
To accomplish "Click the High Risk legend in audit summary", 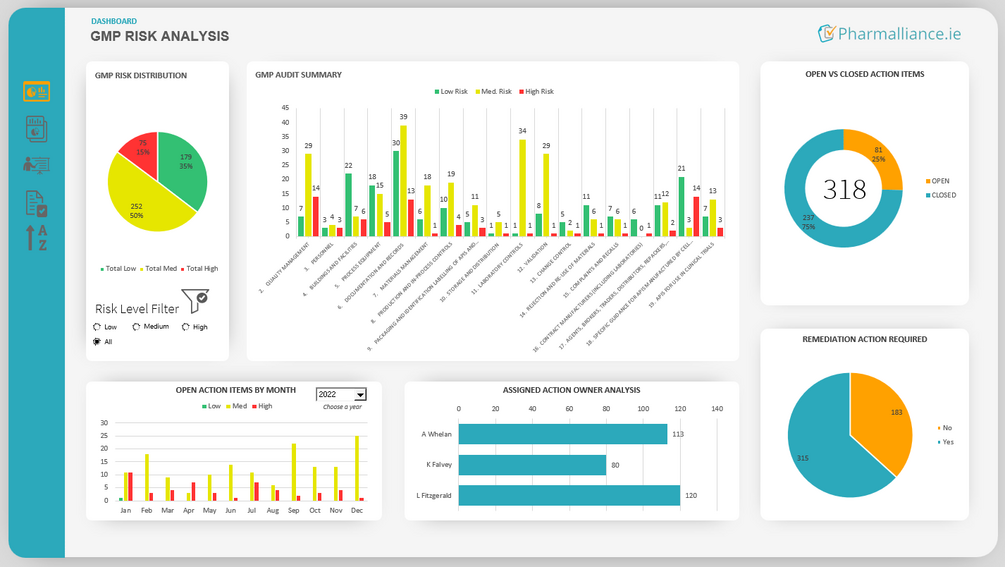I will click(x=536, y=92).
